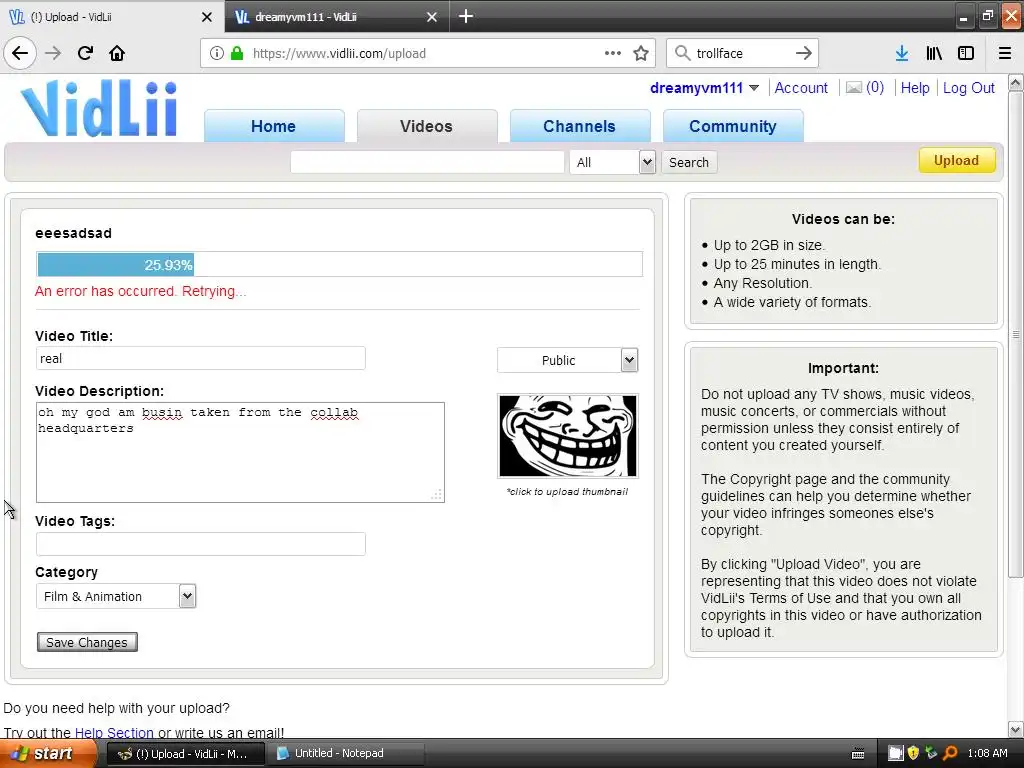The height and width of the screenshot is (768, 1024).
Task: Open the Channels navigation tab
Action: [x=579, y=126]
